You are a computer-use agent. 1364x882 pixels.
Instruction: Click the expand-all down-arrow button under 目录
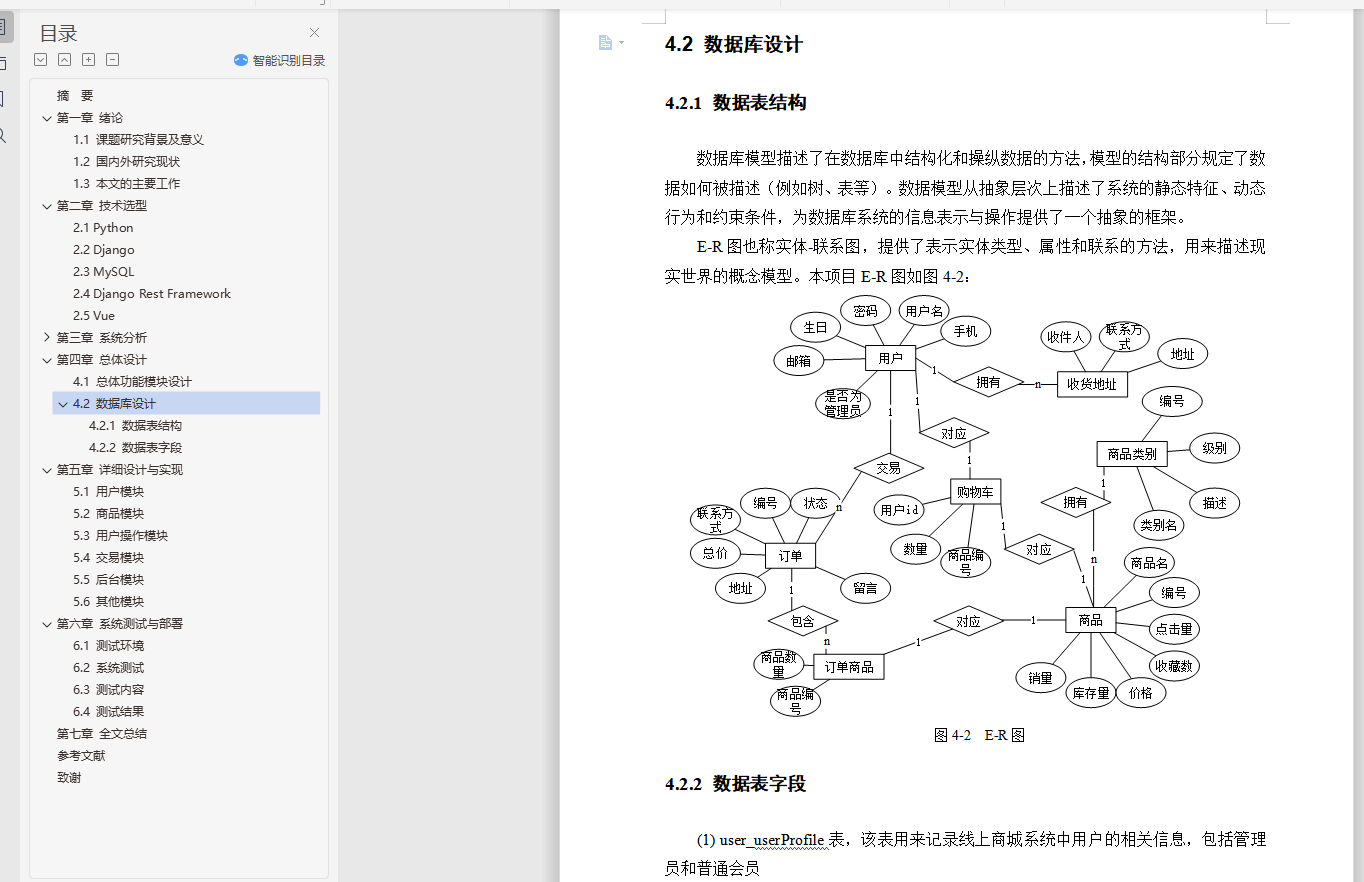click(x=41, y=60)
